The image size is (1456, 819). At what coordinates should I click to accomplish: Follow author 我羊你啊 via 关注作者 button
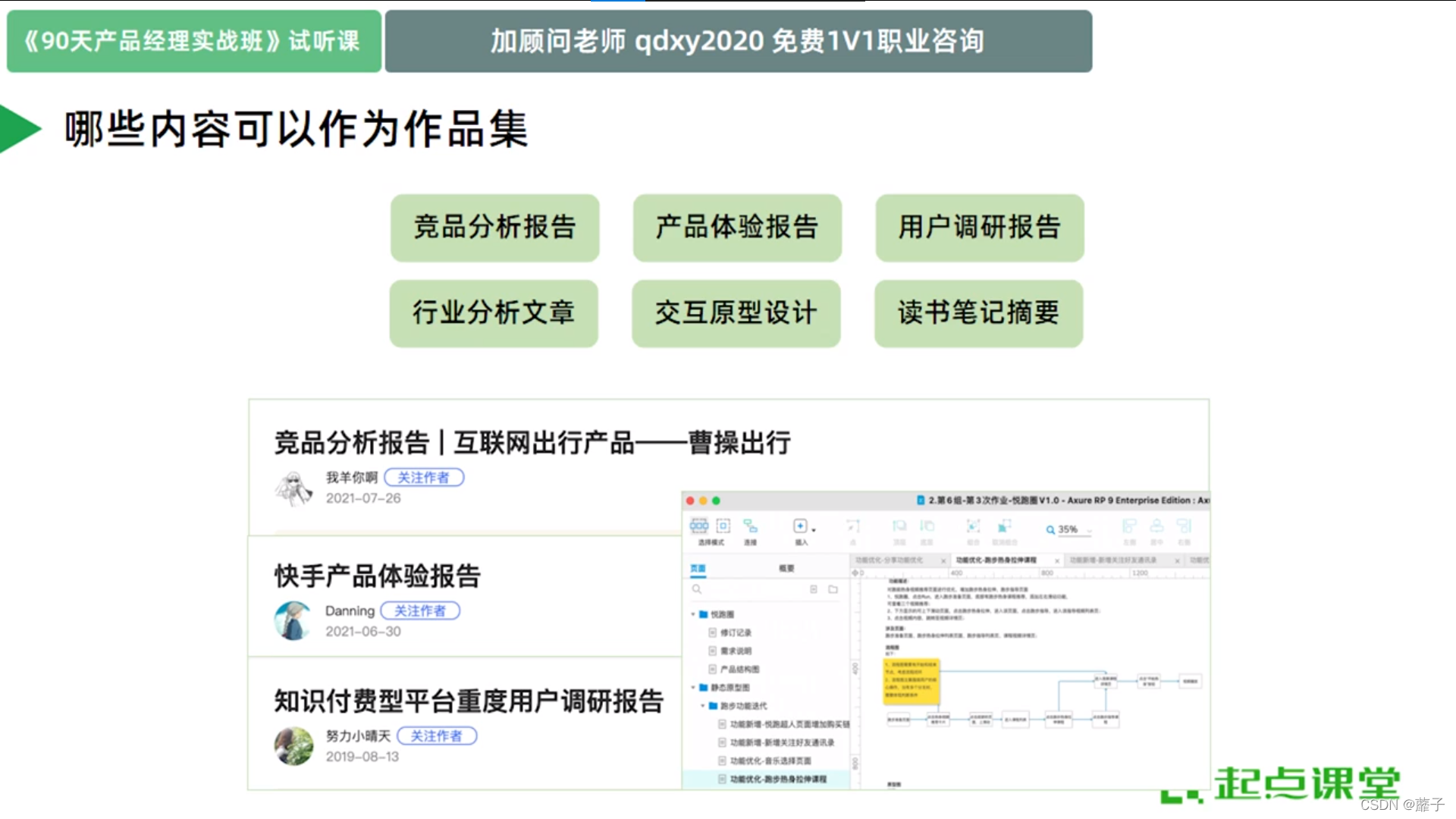(x=424, y=478)
